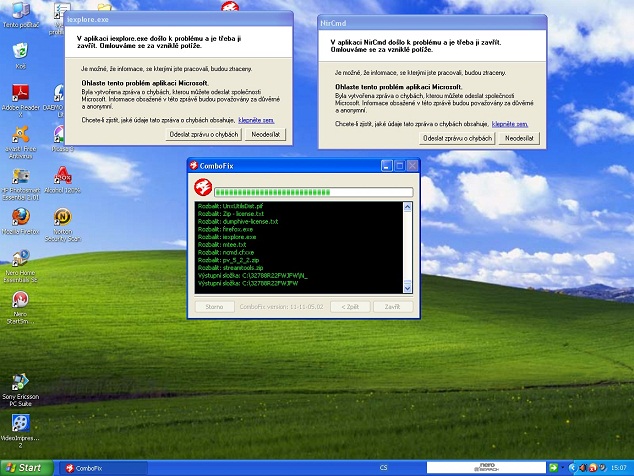Click the last tray icon before the clock
Viewport: 634px width, 476px height.
tap(602, 468)
